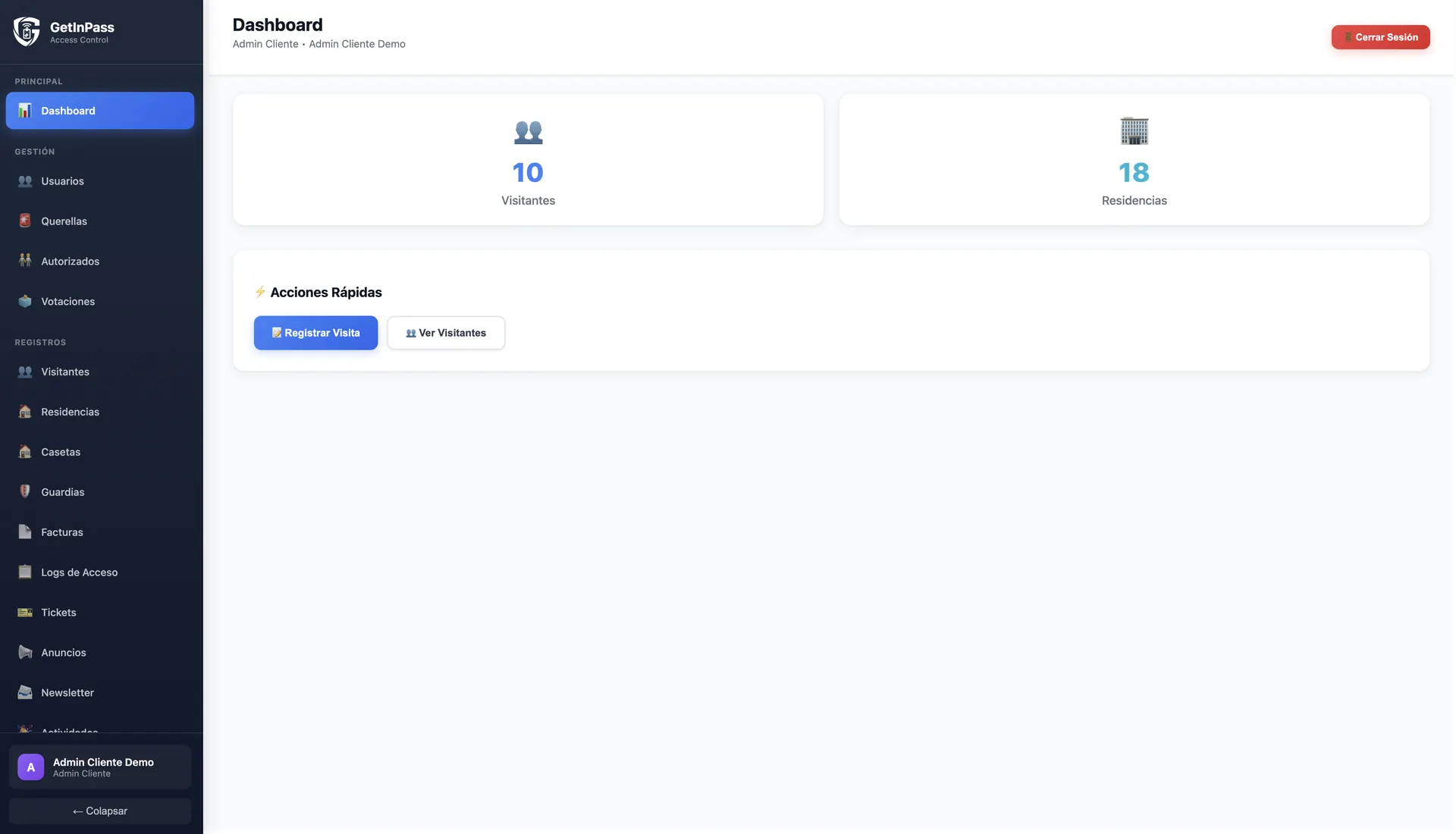The width and height of the screenshot is (1456, 834).
Task: Open Newsletter section
Action: [100, 693]
